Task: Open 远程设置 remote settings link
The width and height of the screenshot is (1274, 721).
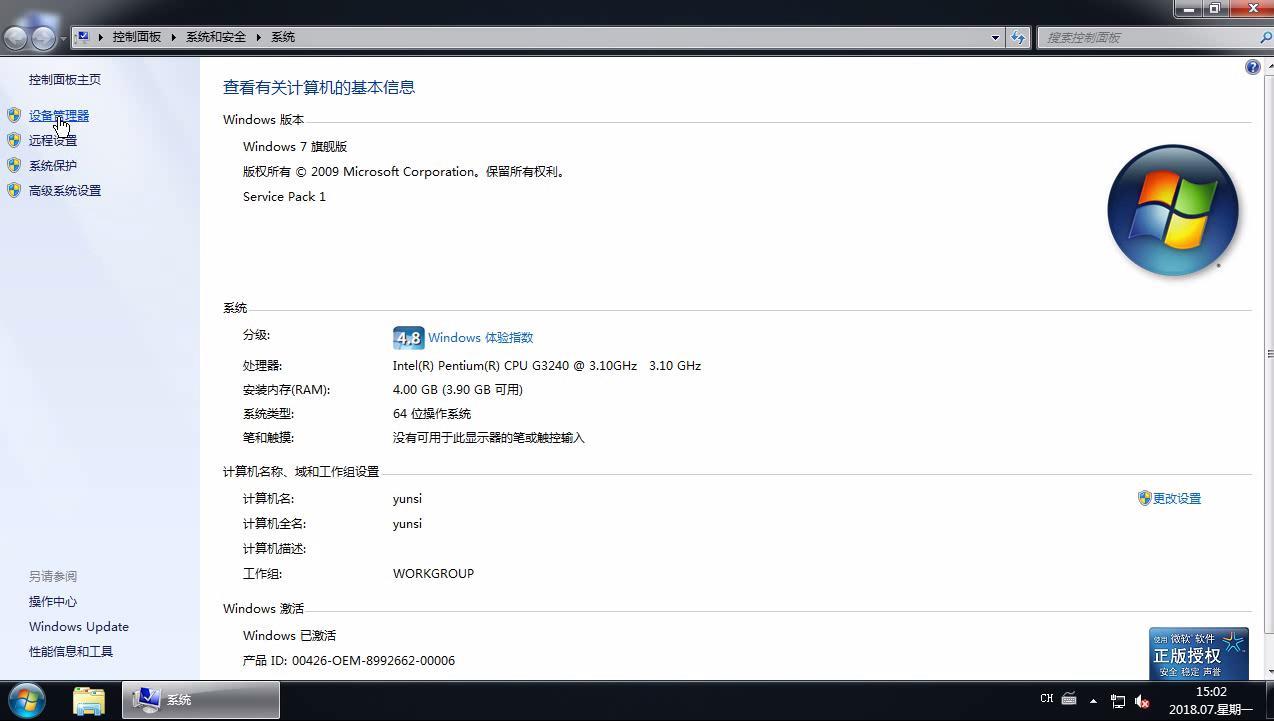Action: (53, 141)
